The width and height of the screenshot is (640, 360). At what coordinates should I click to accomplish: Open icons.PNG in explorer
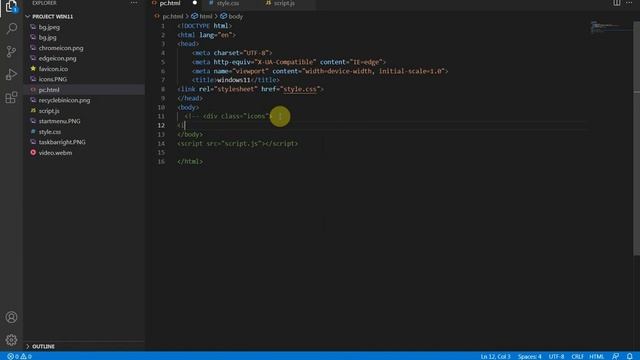point(53,79)
